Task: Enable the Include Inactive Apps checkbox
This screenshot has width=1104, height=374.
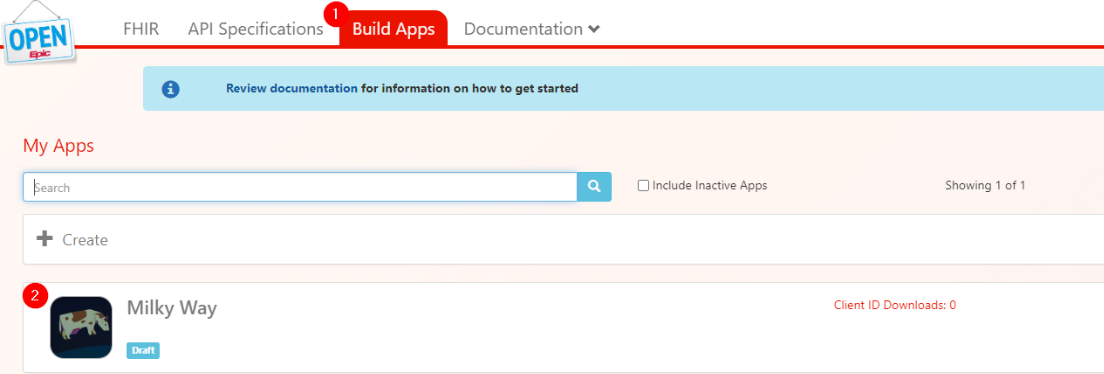Action: pos(643,186)
